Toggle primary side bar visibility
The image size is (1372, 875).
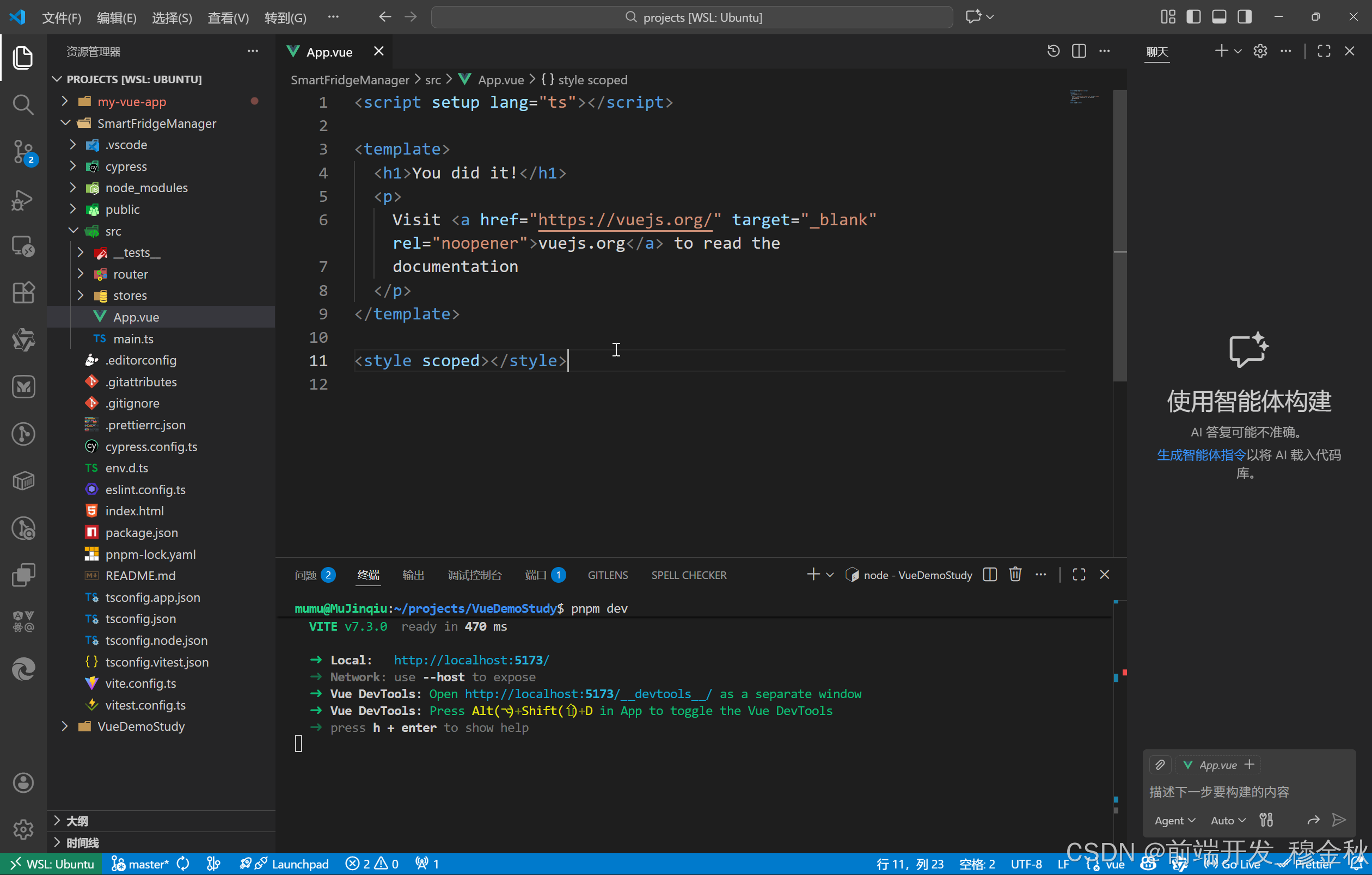tap(1193, 17)
